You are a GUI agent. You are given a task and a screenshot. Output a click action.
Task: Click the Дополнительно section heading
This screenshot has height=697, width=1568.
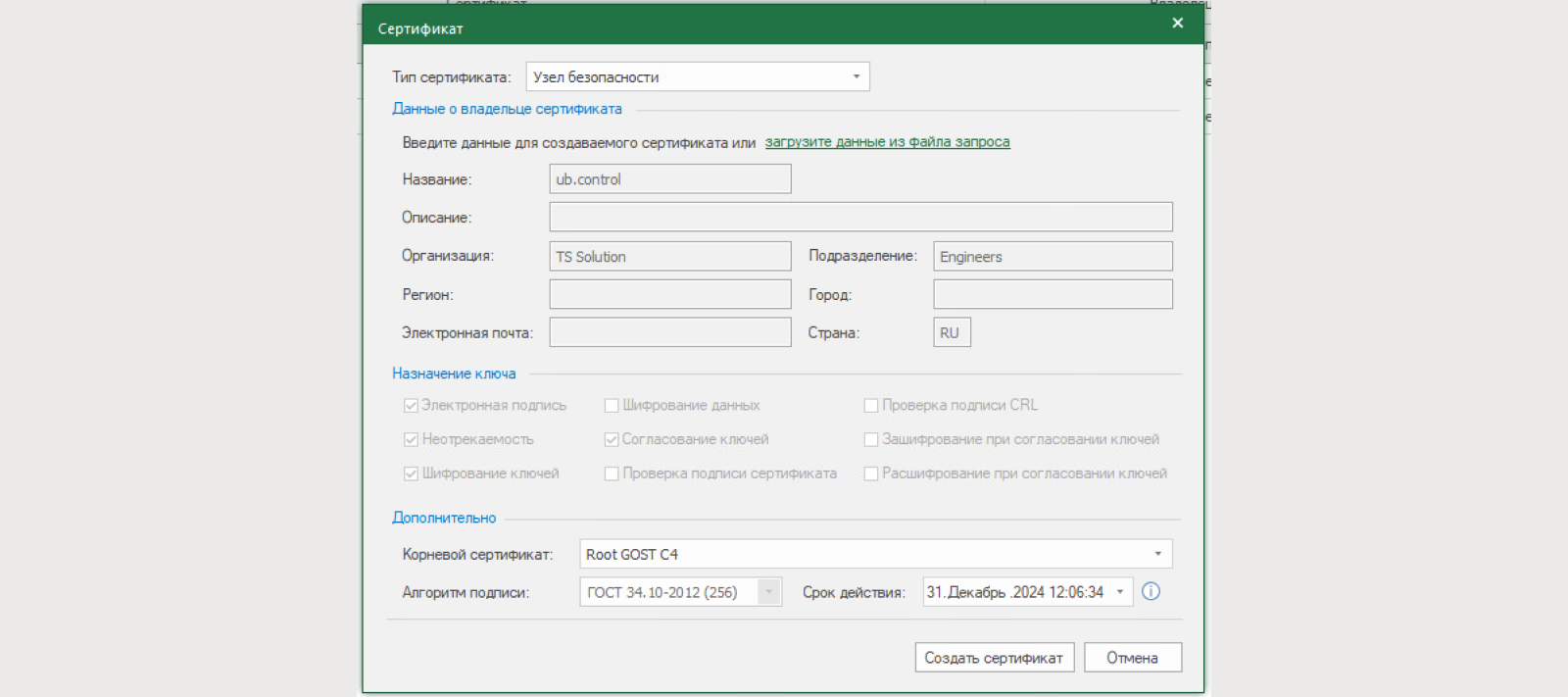point(444,518)
